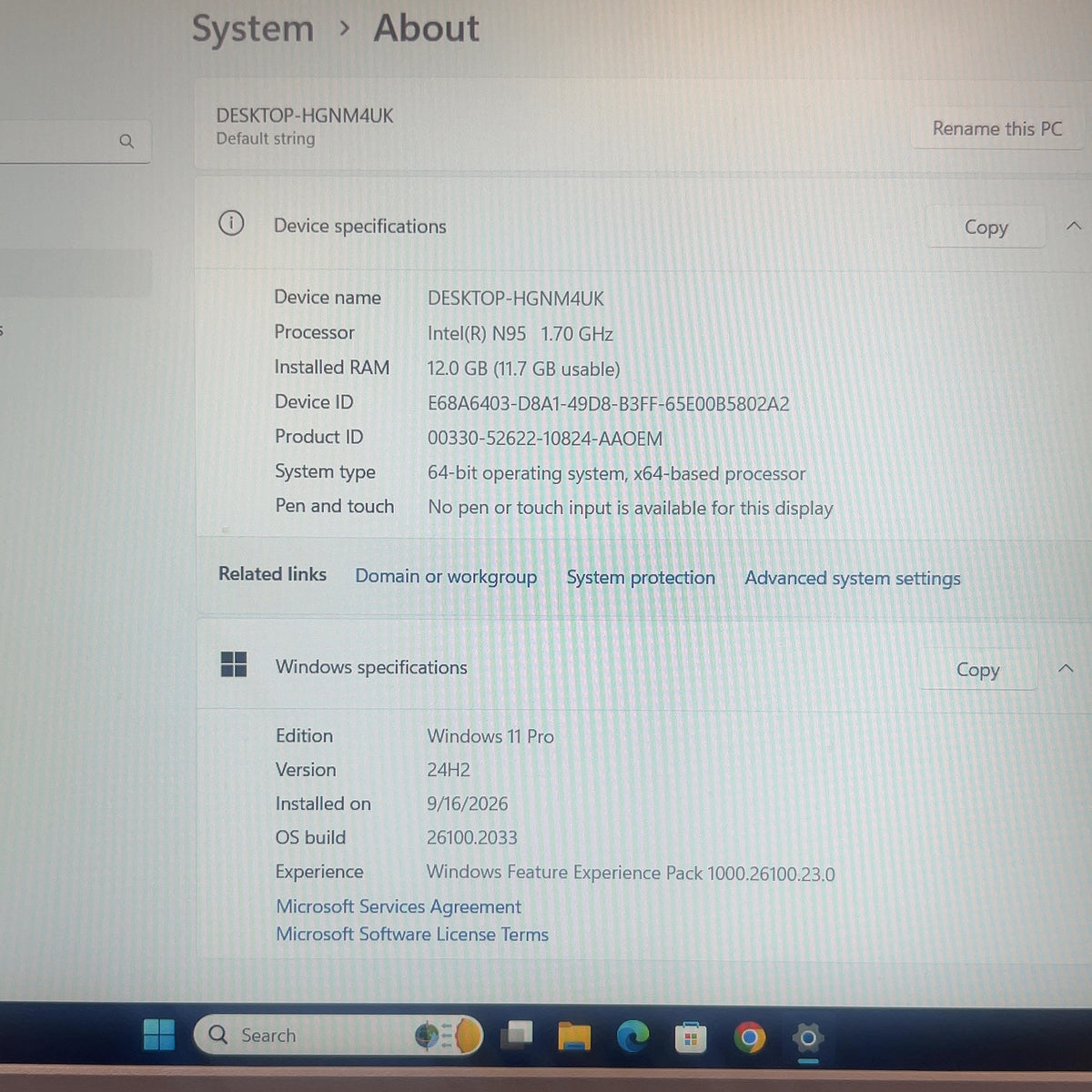Click the Installed on date 9/16/2026
1092x1092 pixels.
468,804
